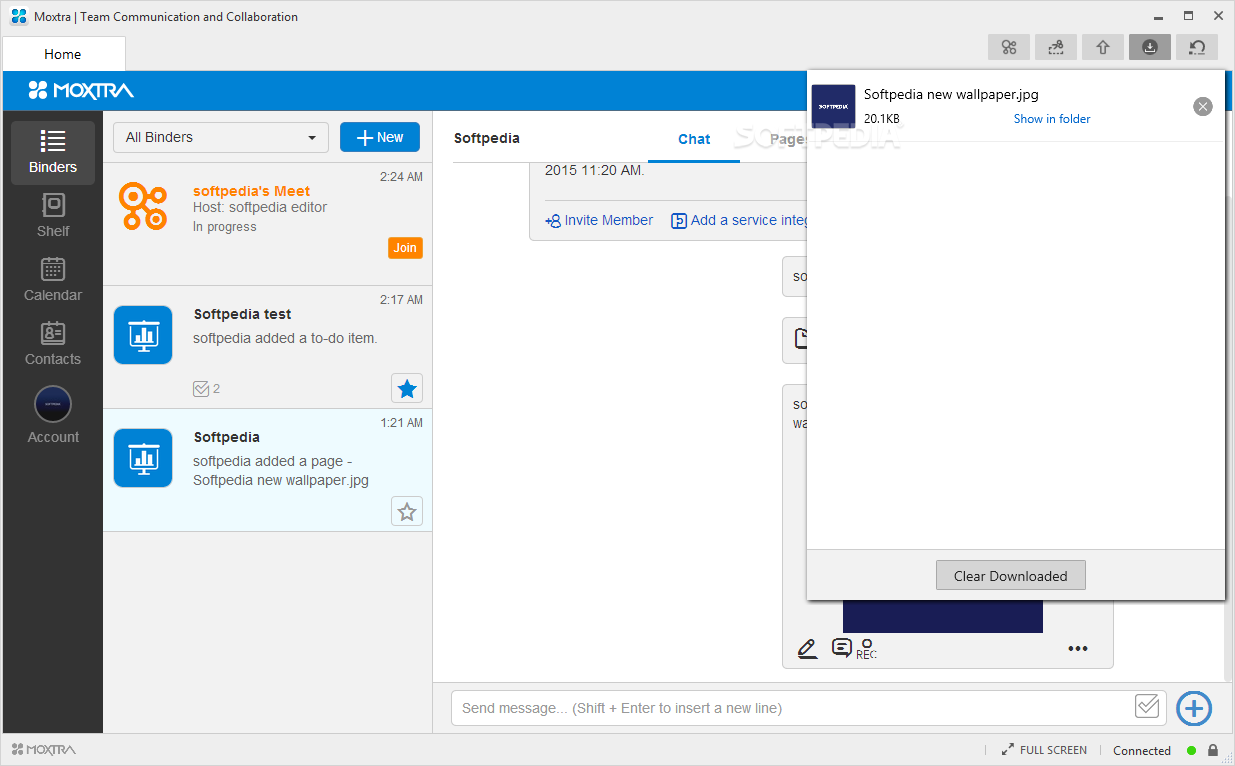1235x766 pixels.
Task: Open the Binders sidebar section
Action: pos(53,153)
